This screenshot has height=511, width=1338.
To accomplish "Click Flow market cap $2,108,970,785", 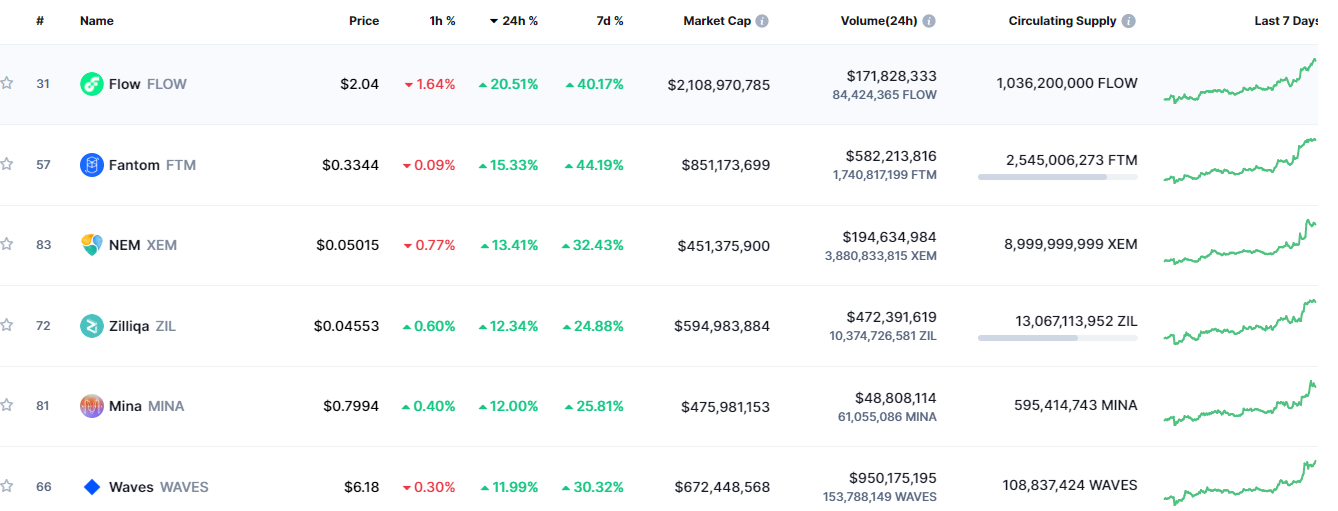I will click(x=719, y=84).
